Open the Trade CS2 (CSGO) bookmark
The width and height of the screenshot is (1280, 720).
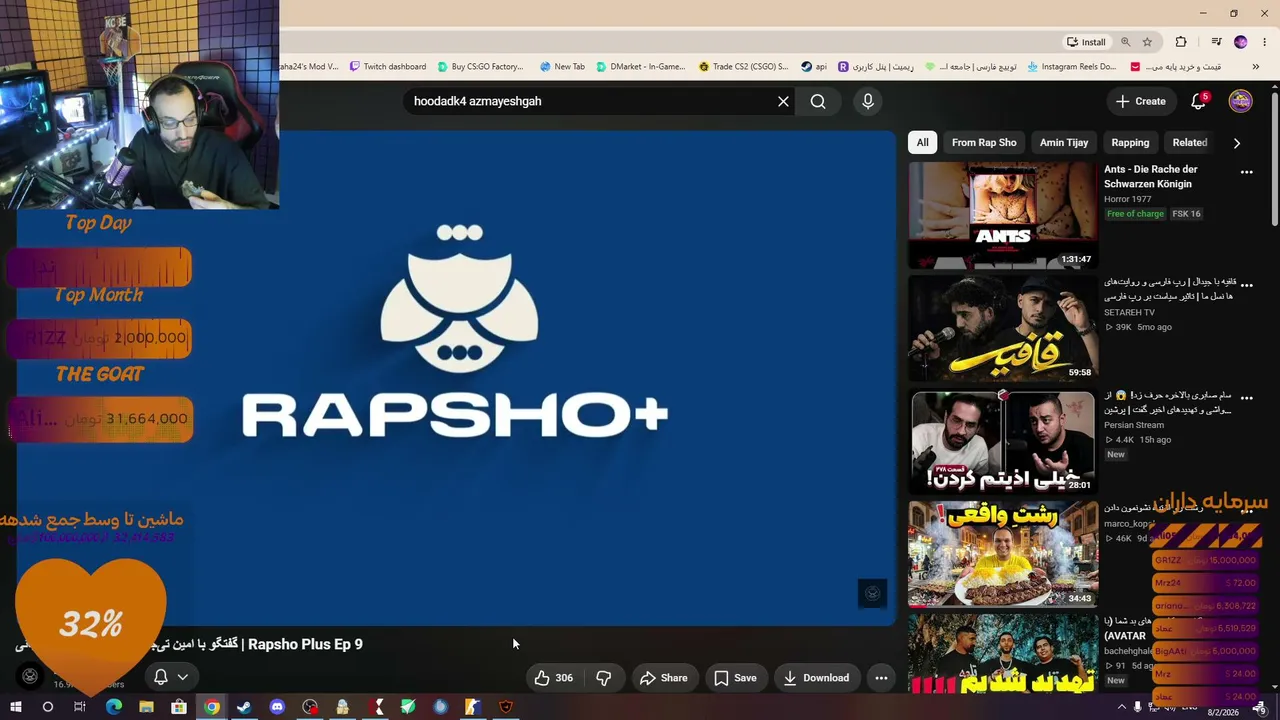point(743,67)
